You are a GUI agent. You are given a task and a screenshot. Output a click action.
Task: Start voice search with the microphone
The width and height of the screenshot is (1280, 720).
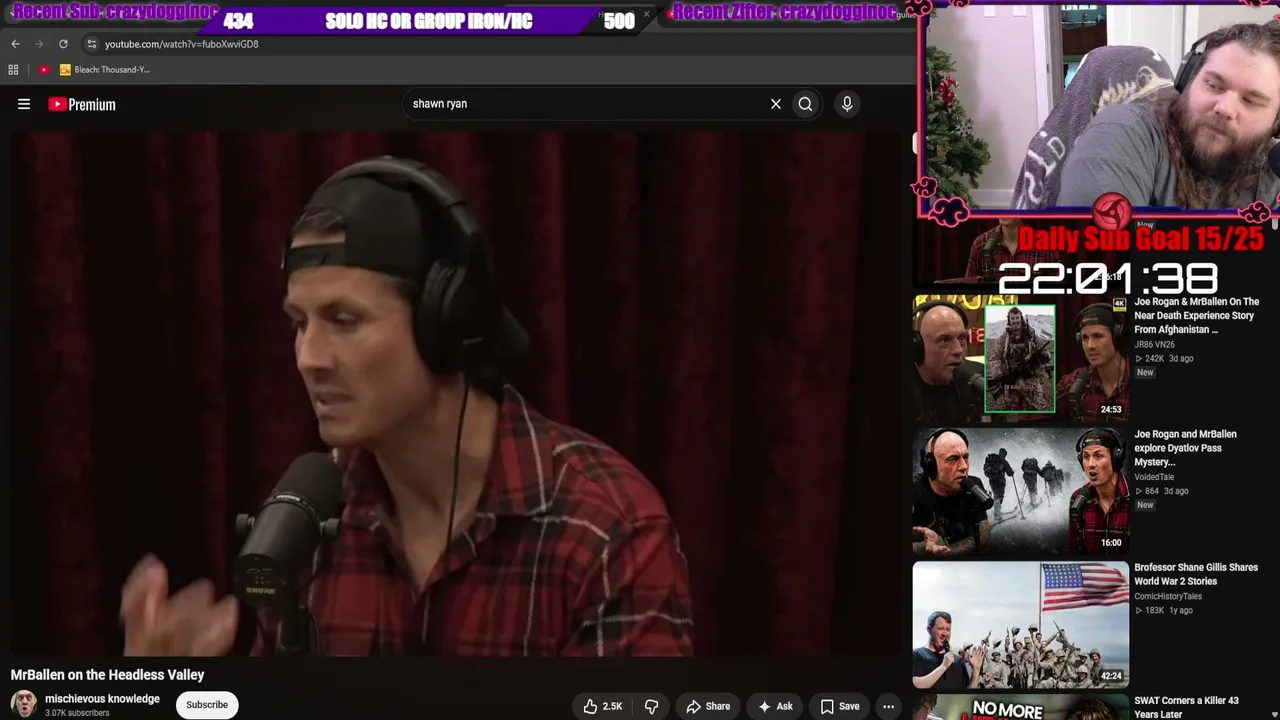pos(847,104)
